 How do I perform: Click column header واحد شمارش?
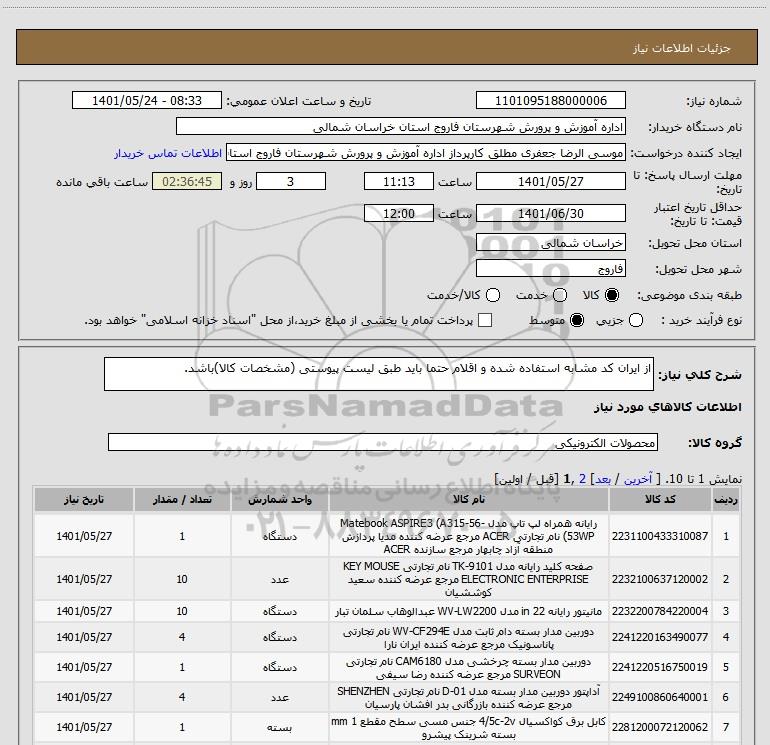[280, 499]
